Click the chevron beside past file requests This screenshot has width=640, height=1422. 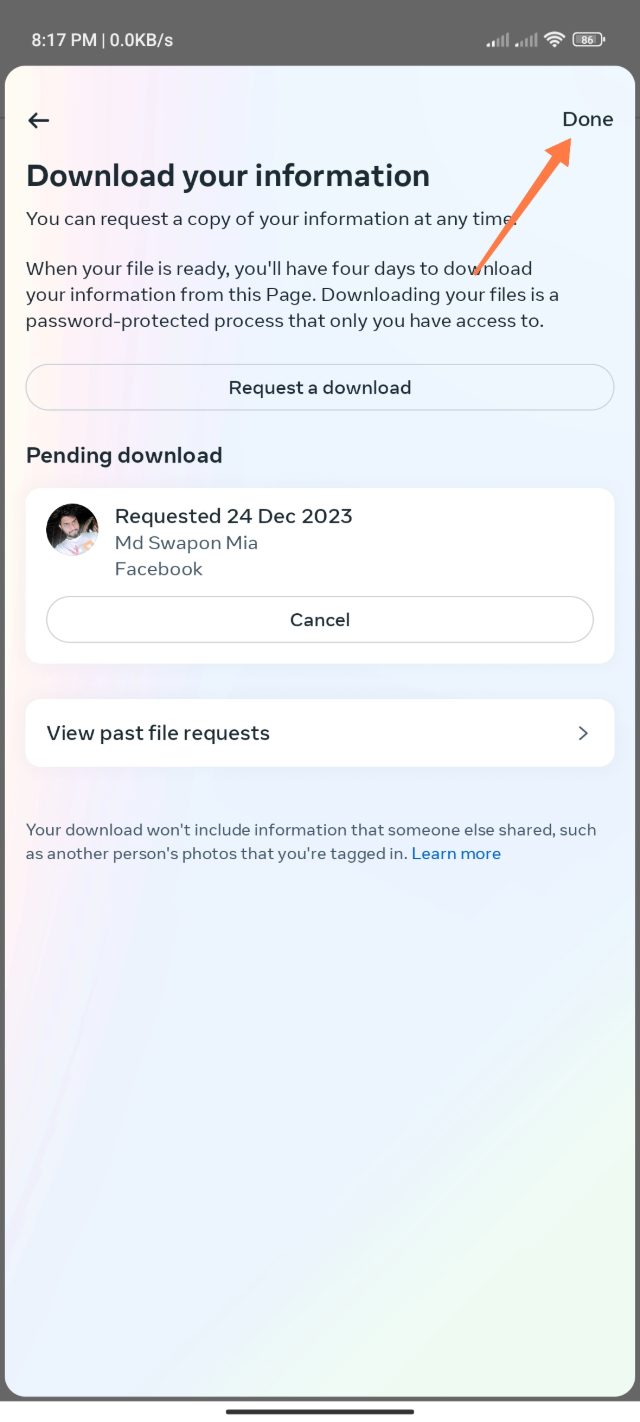click(x=583, y=733)
